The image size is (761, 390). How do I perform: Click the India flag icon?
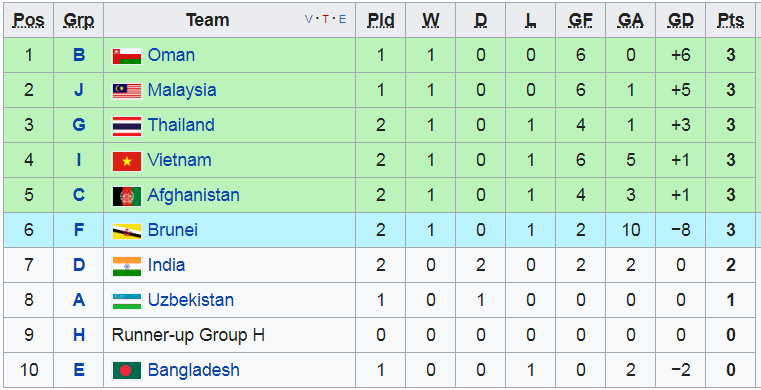(x=127, y=266)
